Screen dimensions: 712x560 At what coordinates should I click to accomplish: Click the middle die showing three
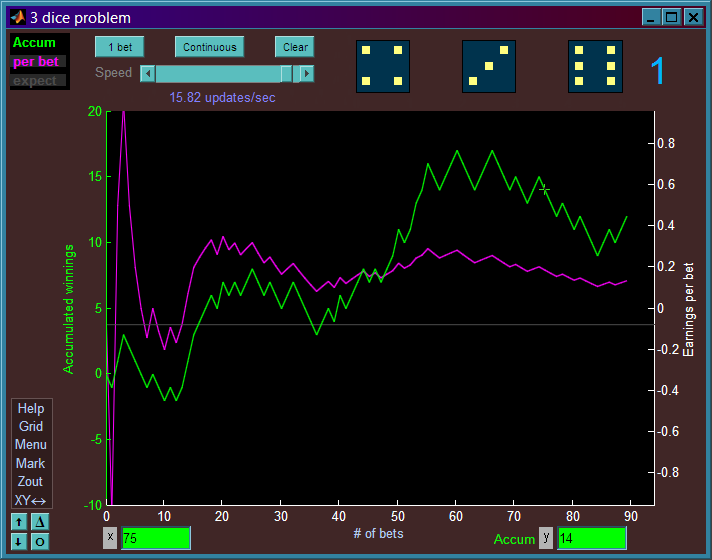(489, 66)
